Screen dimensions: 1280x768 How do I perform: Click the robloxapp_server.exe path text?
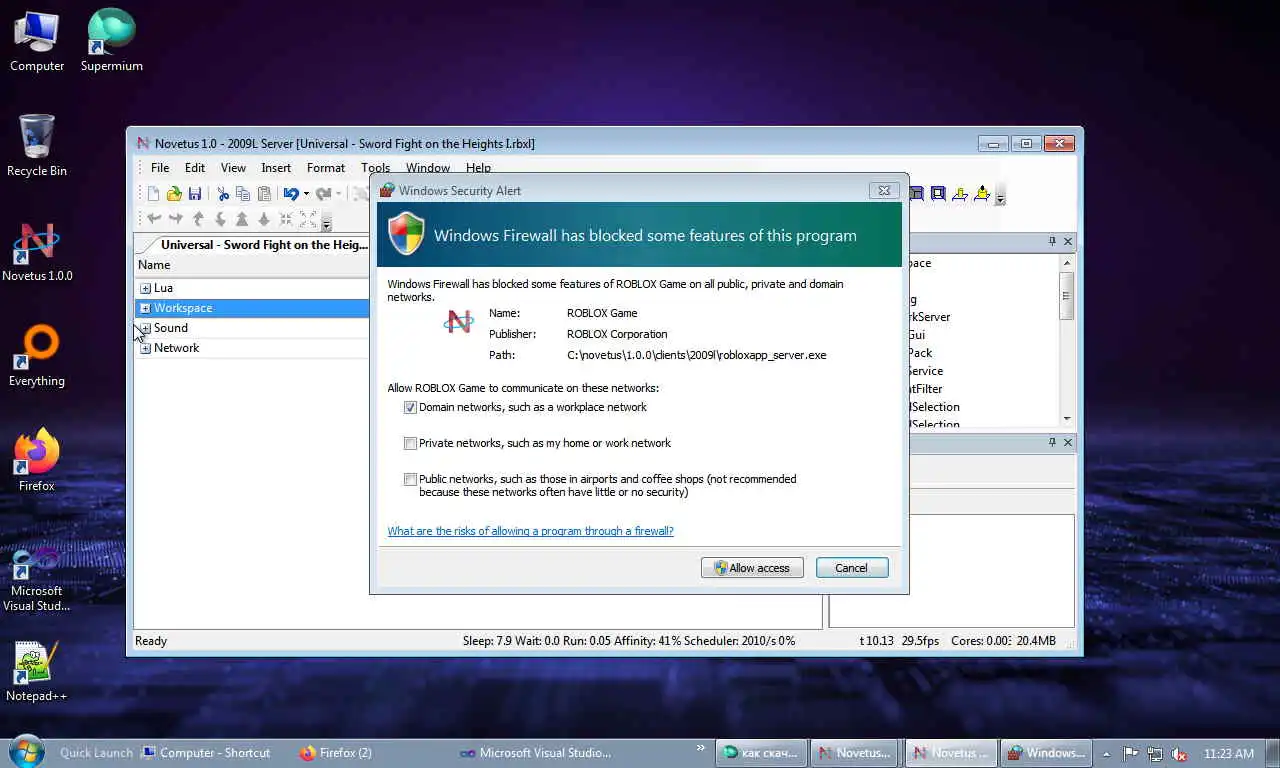(696, 355)
